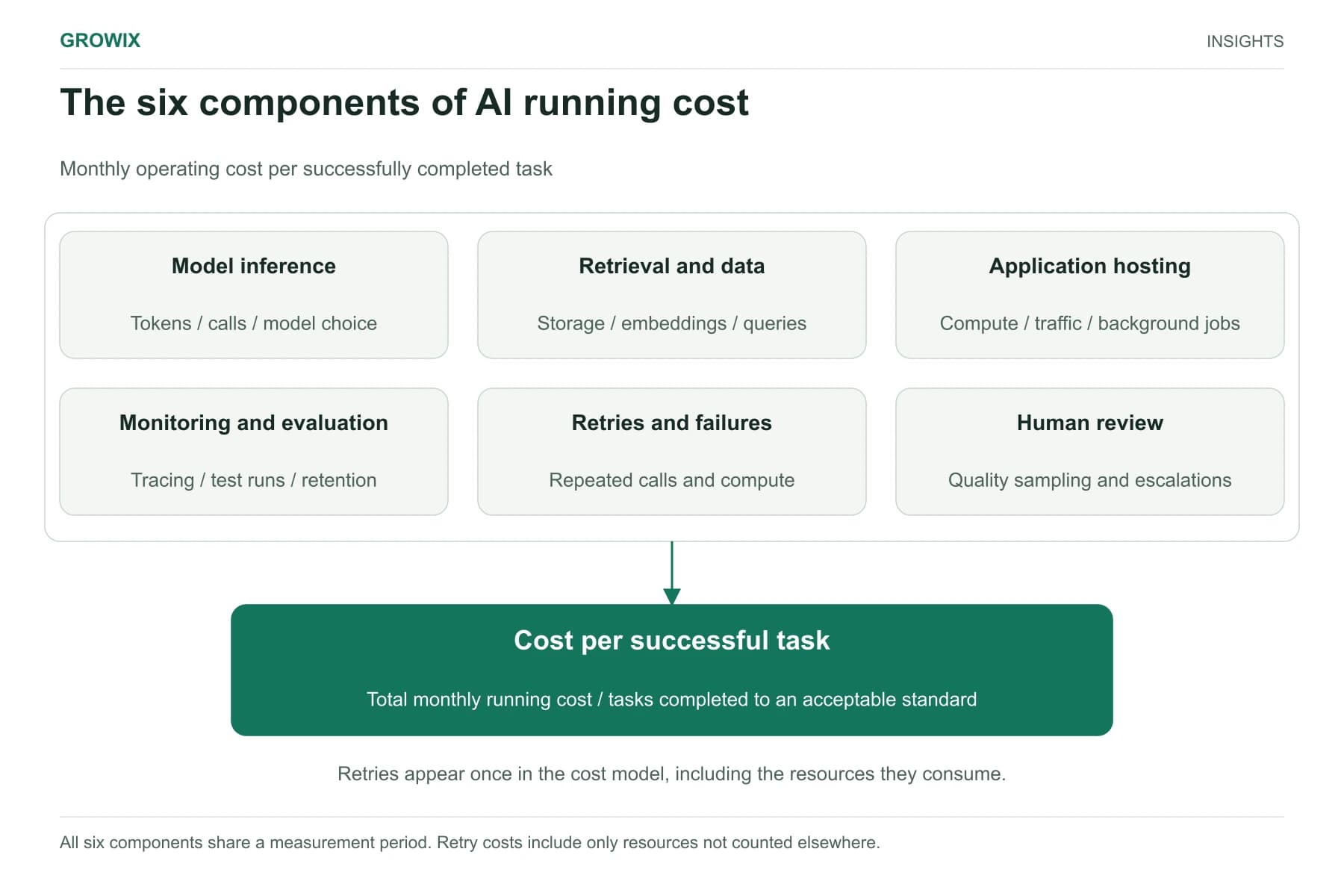The width and height of the screenshot is (1344, 896).
Task: Select the main title about AI running cost
Action: tap(404, 102)
